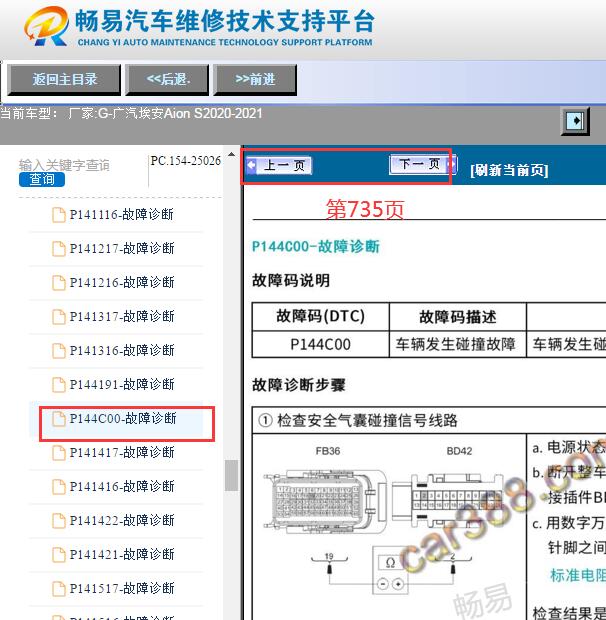606x620 pixels.
Task: Click the 下一页 next page button
Action: pos(423,164)
